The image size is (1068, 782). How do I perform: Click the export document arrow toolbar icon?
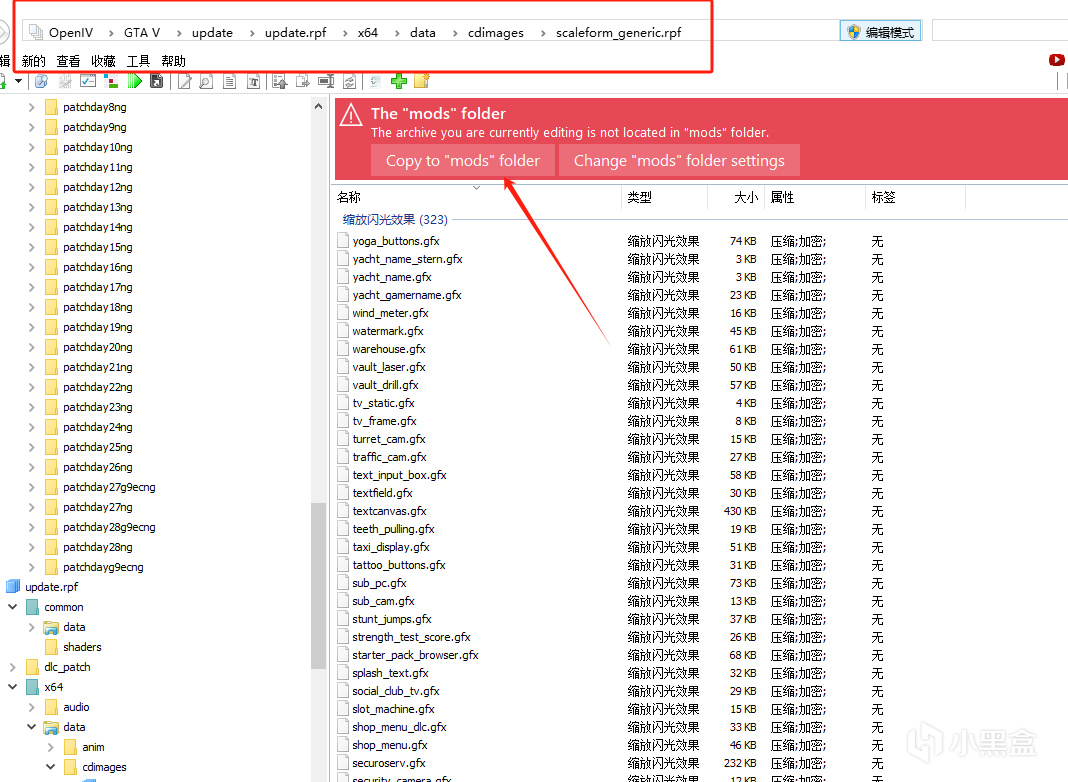pyautogui.click(x=302, y=81)
